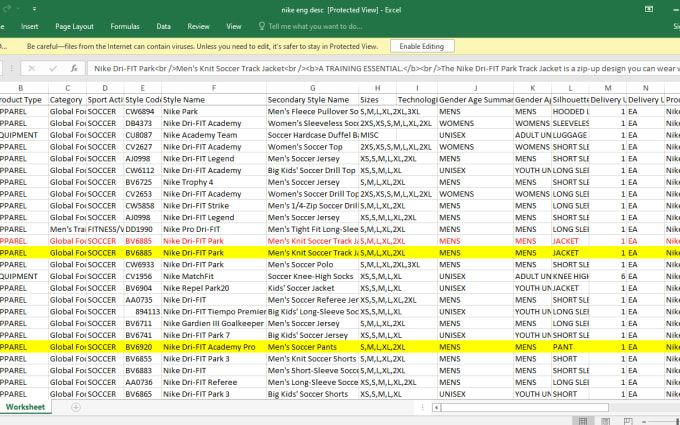The width and height of the screenshot is (680, 425).
Task: Select the Worksheet sheet tab
Action: coord(25,407)
